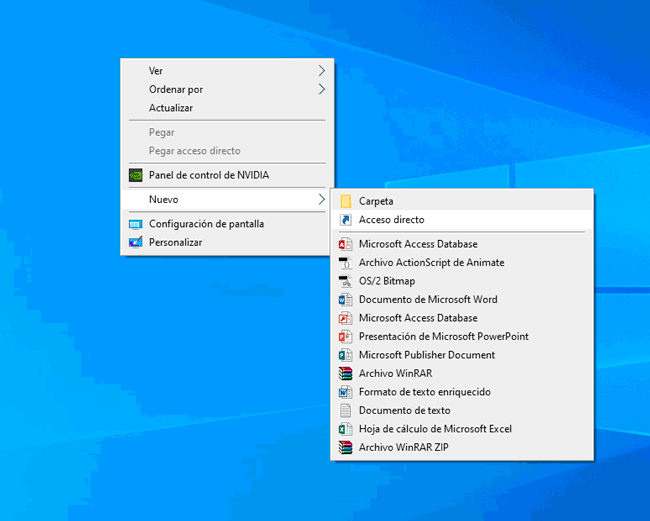Select Microsoft Access Database above Archivo ActionScript
The height and width of the screenshot is (521, 650).
(x=462, y=244)
